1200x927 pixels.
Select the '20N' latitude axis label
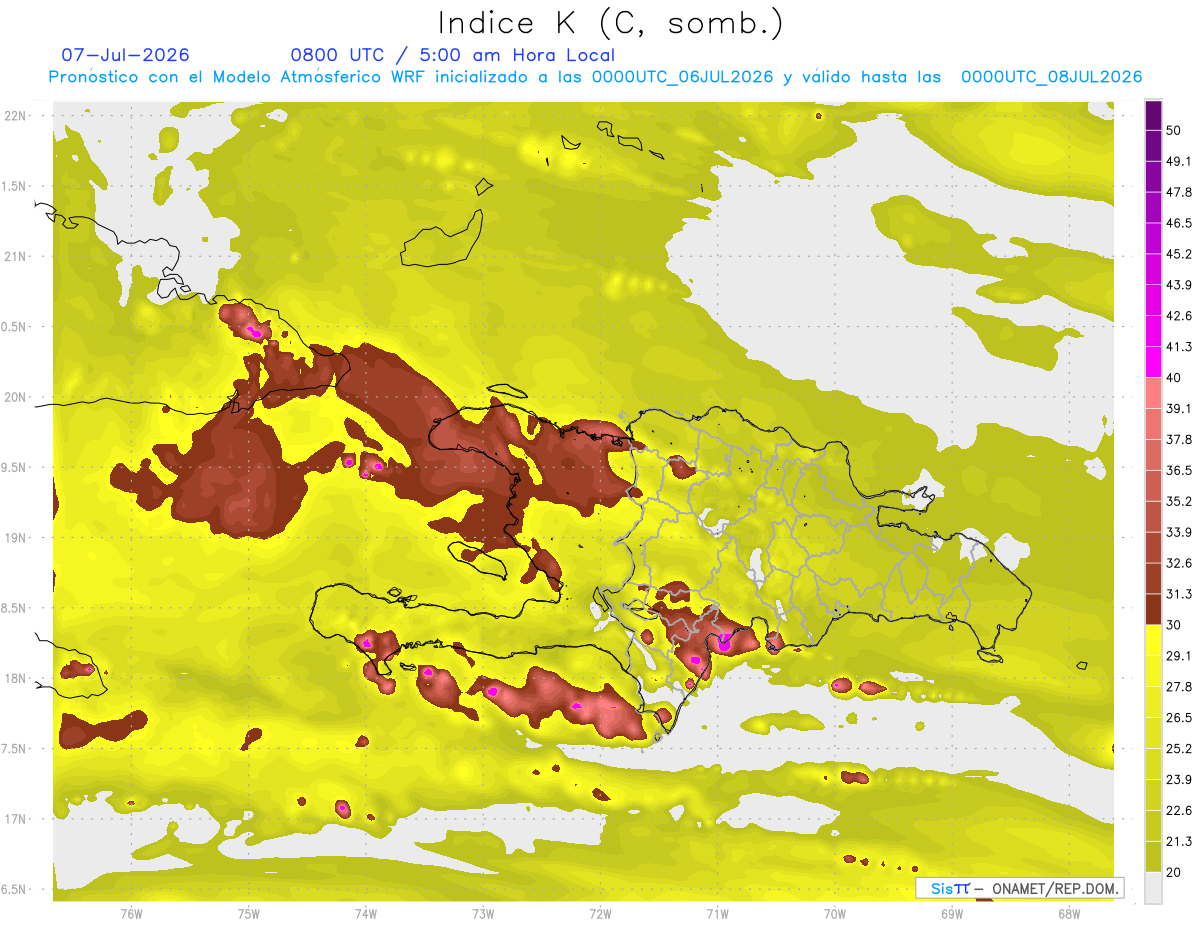(x=16, y=397)
